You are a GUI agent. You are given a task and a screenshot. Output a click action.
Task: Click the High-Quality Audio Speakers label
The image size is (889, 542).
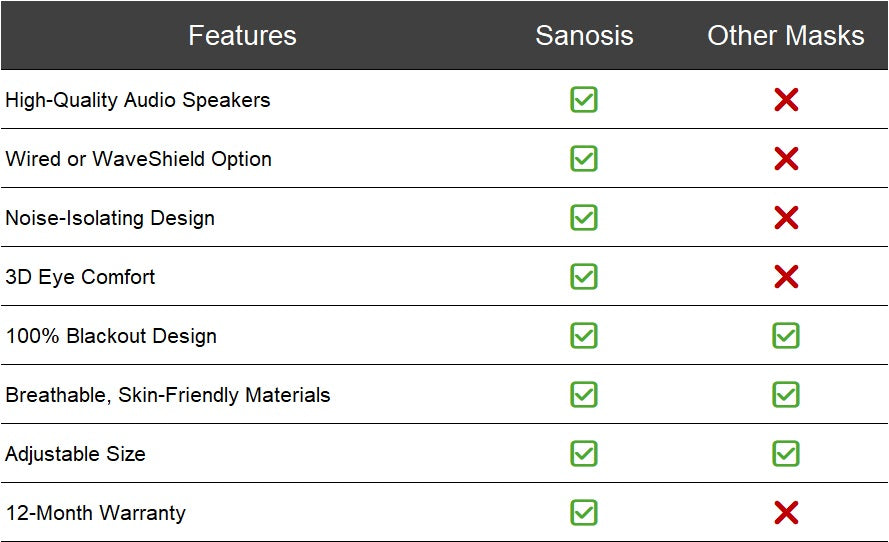pyautogui.click(x=138, y=100)
